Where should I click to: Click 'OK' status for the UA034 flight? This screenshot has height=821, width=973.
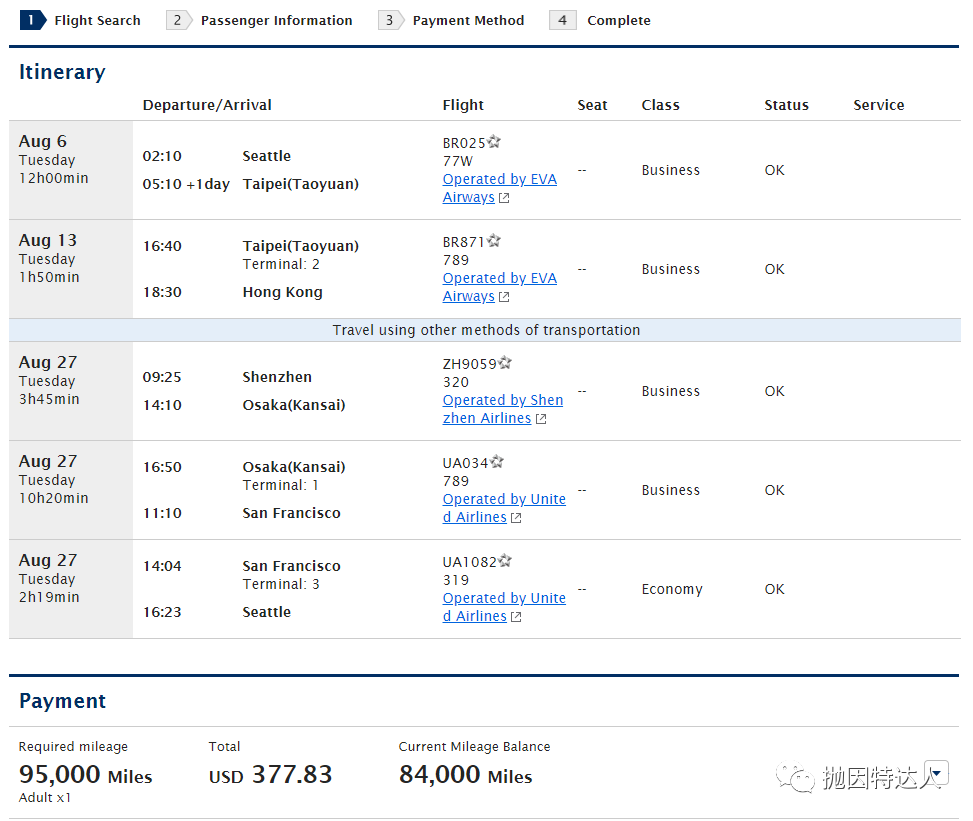point(774,490)
